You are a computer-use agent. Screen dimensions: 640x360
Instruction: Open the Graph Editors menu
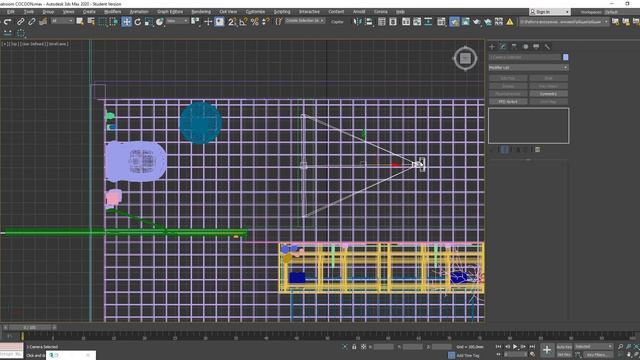pos(170,12)
